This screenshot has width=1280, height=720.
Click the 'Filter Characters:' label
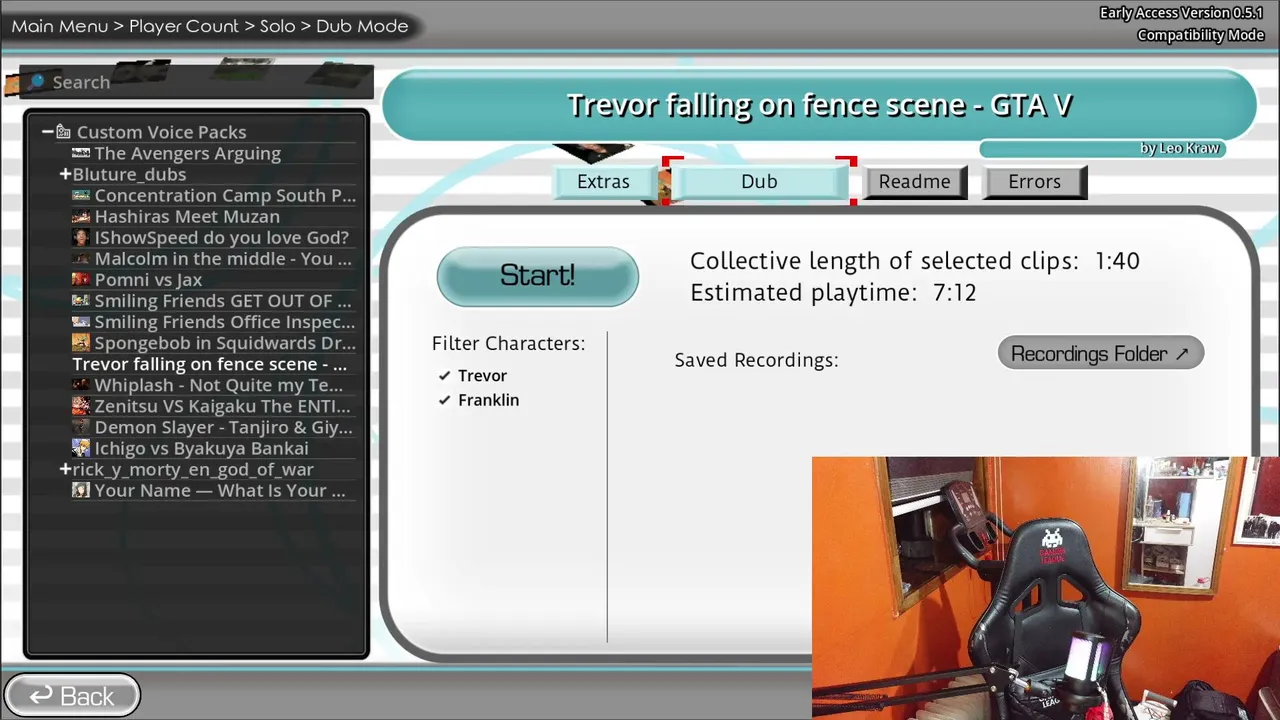(508, 343)
